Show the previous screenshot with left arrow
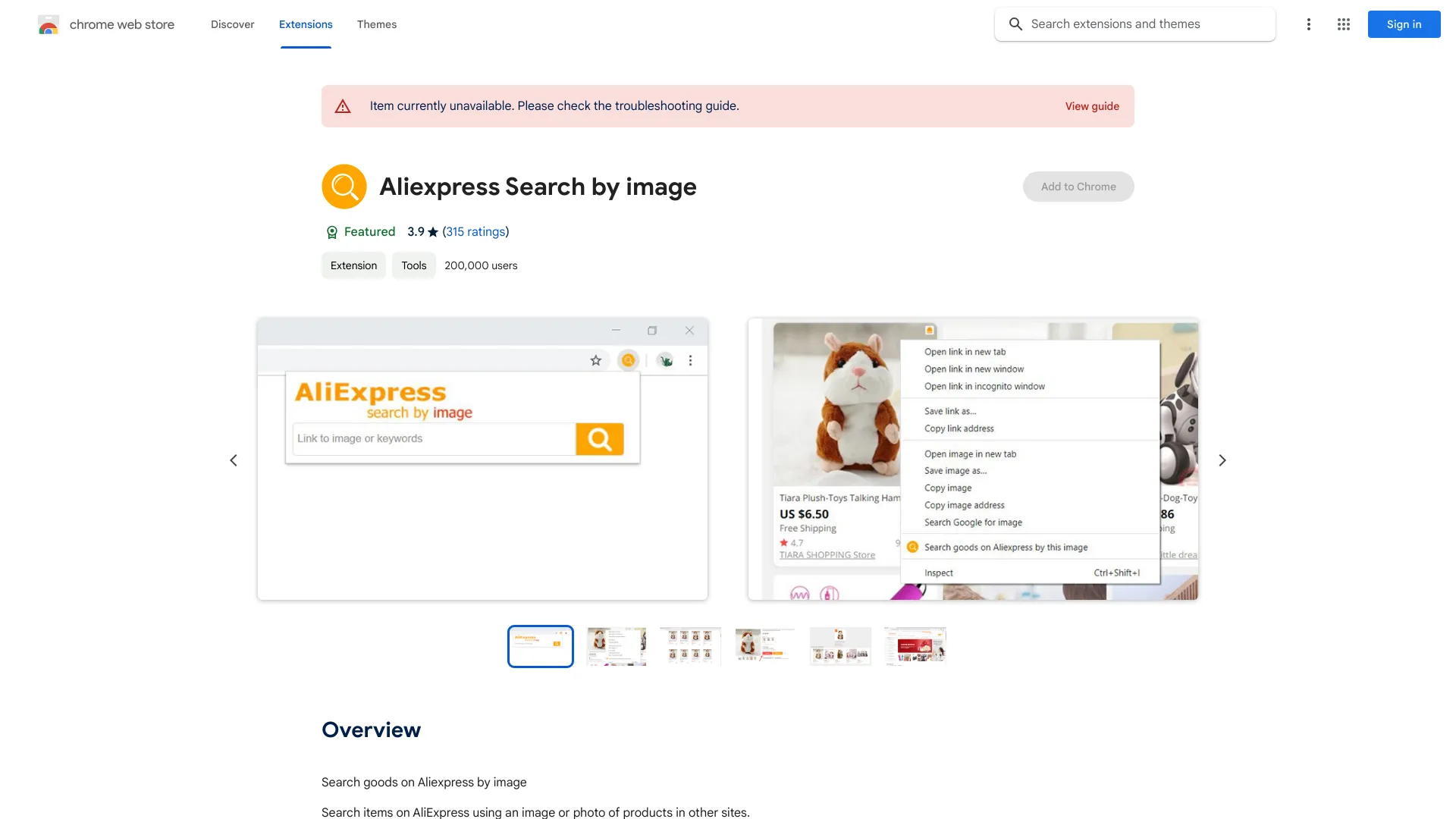Image resolution: width=1456 pixels, height=819 pixels. 234,460
